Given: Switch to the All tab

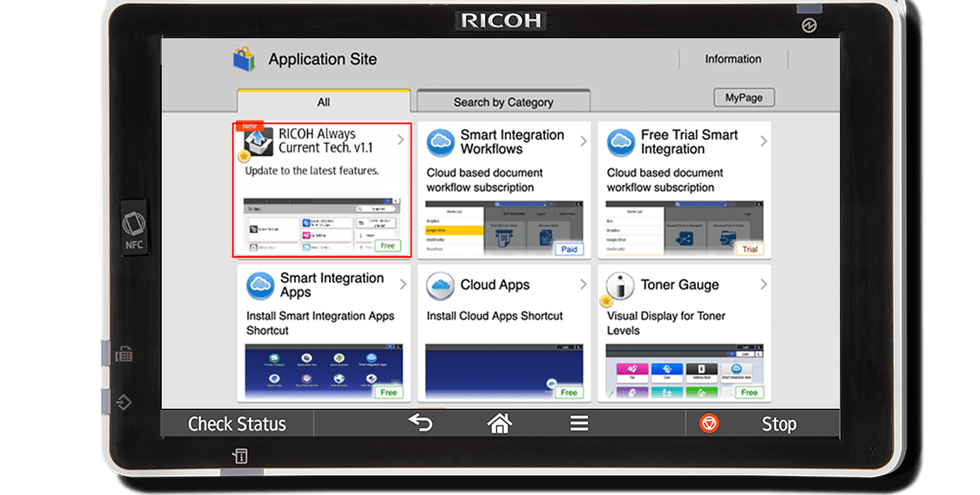Looking at the screenshot, I should pos(323,102).
